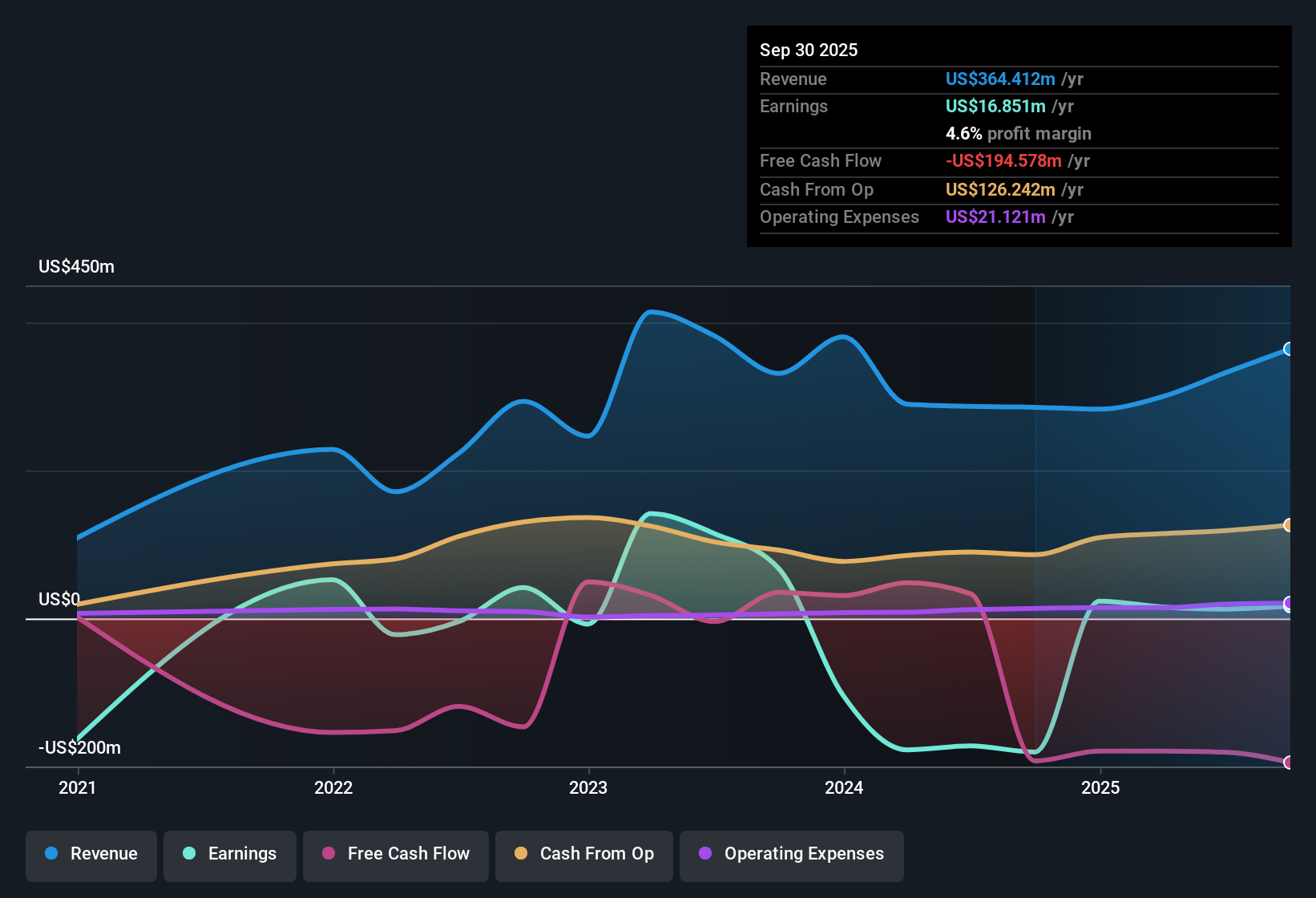Toggle the Free Cash Flow legend button

coord(396,855)
